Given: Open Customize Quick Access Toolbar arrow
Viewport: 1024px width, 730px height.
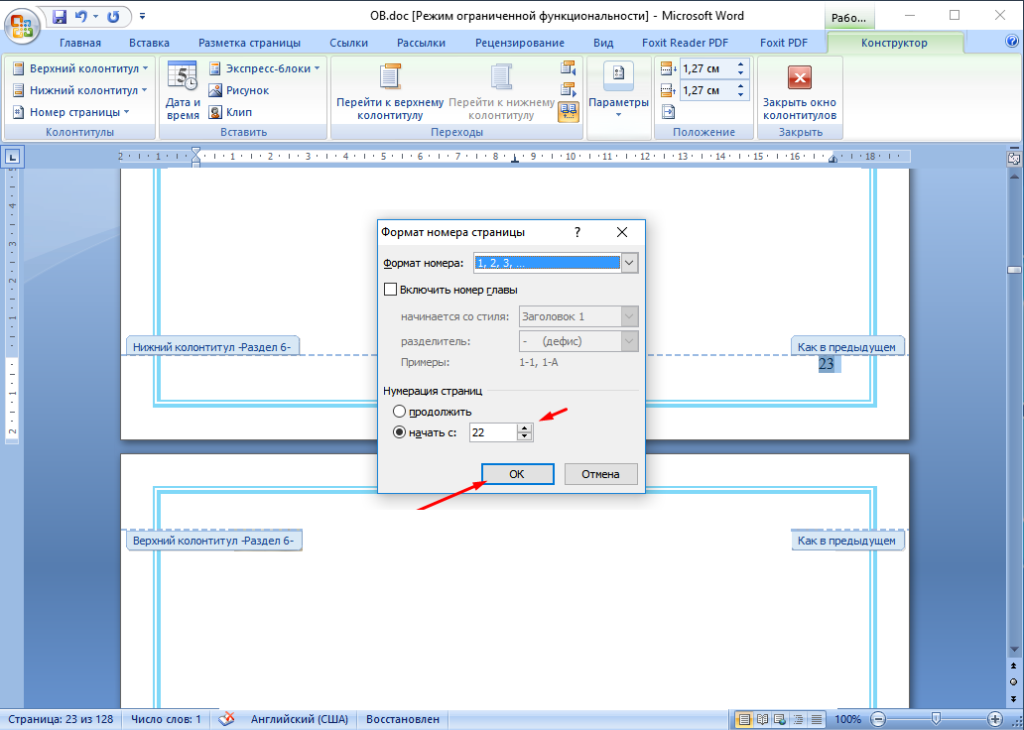Looking at the screenshot, I should tap(143, 16).
